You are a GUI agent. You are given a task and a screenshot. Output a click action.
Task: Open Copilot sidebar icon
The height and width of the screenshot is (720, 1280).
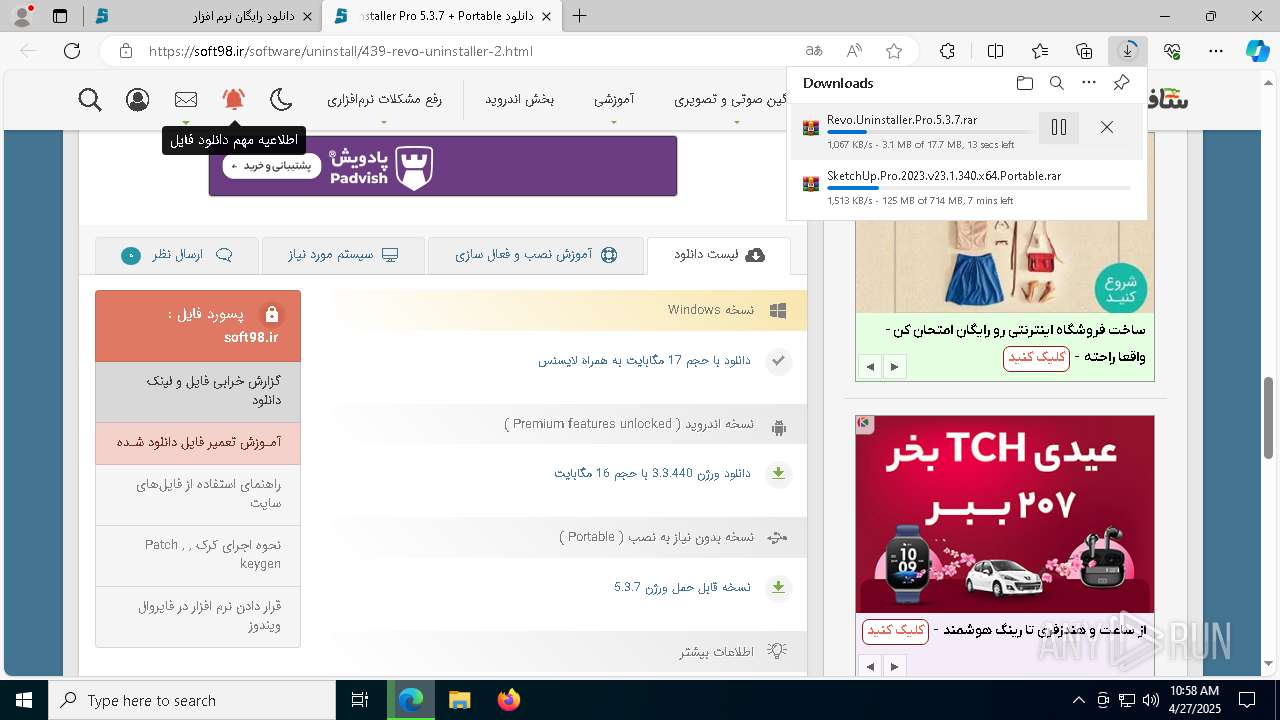[1258, 51]
